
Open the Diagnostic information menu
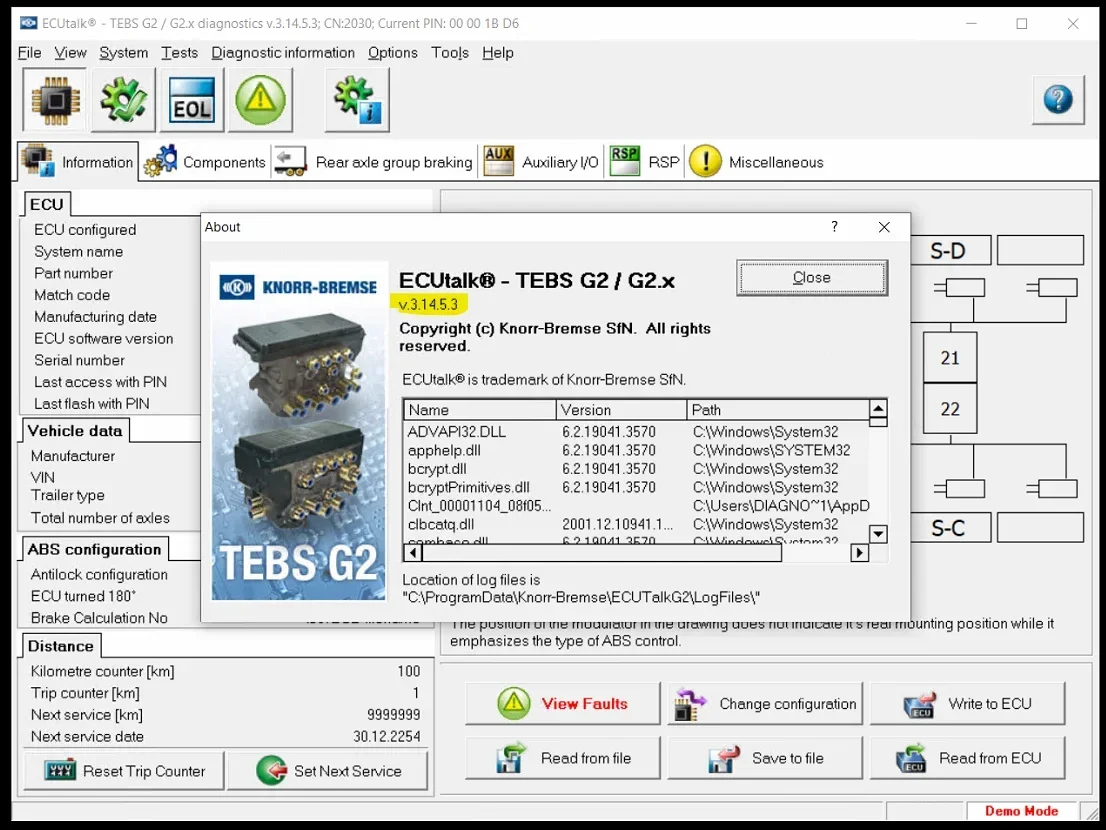tap(283, 53)
